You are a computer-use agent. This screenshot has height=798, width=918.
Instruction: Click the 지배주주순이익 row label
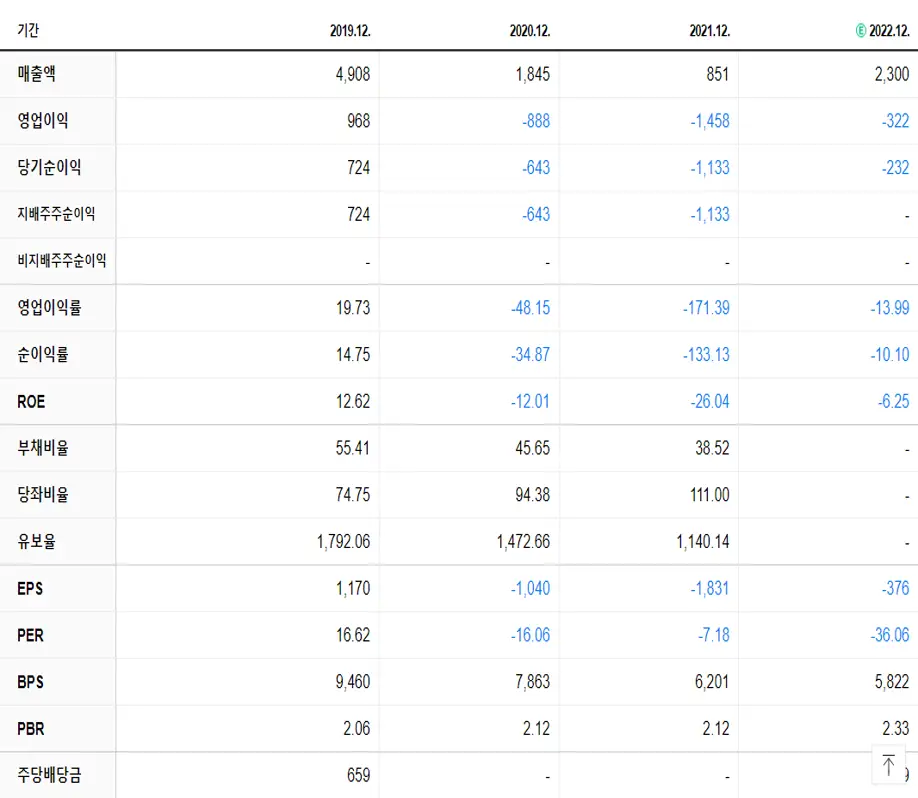pyautogui.click(x=56, y=214)
